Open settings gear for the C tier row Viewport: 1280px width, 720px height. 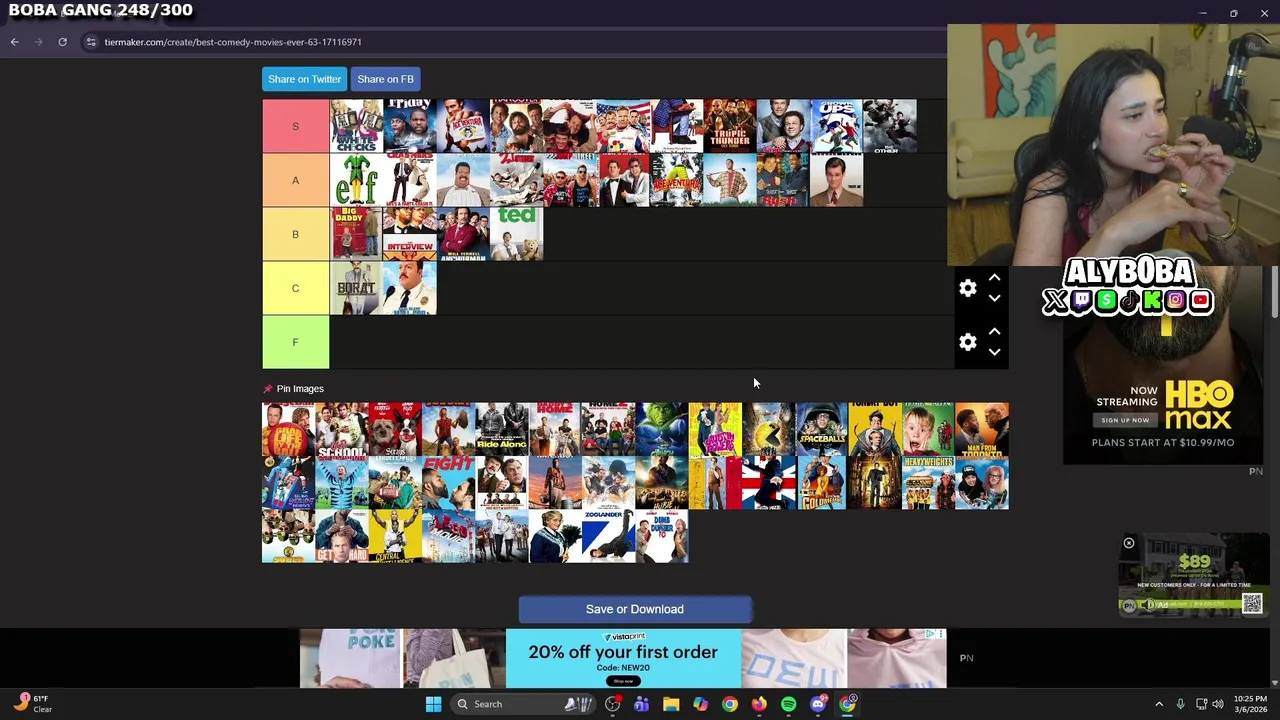tap(967, 288)
